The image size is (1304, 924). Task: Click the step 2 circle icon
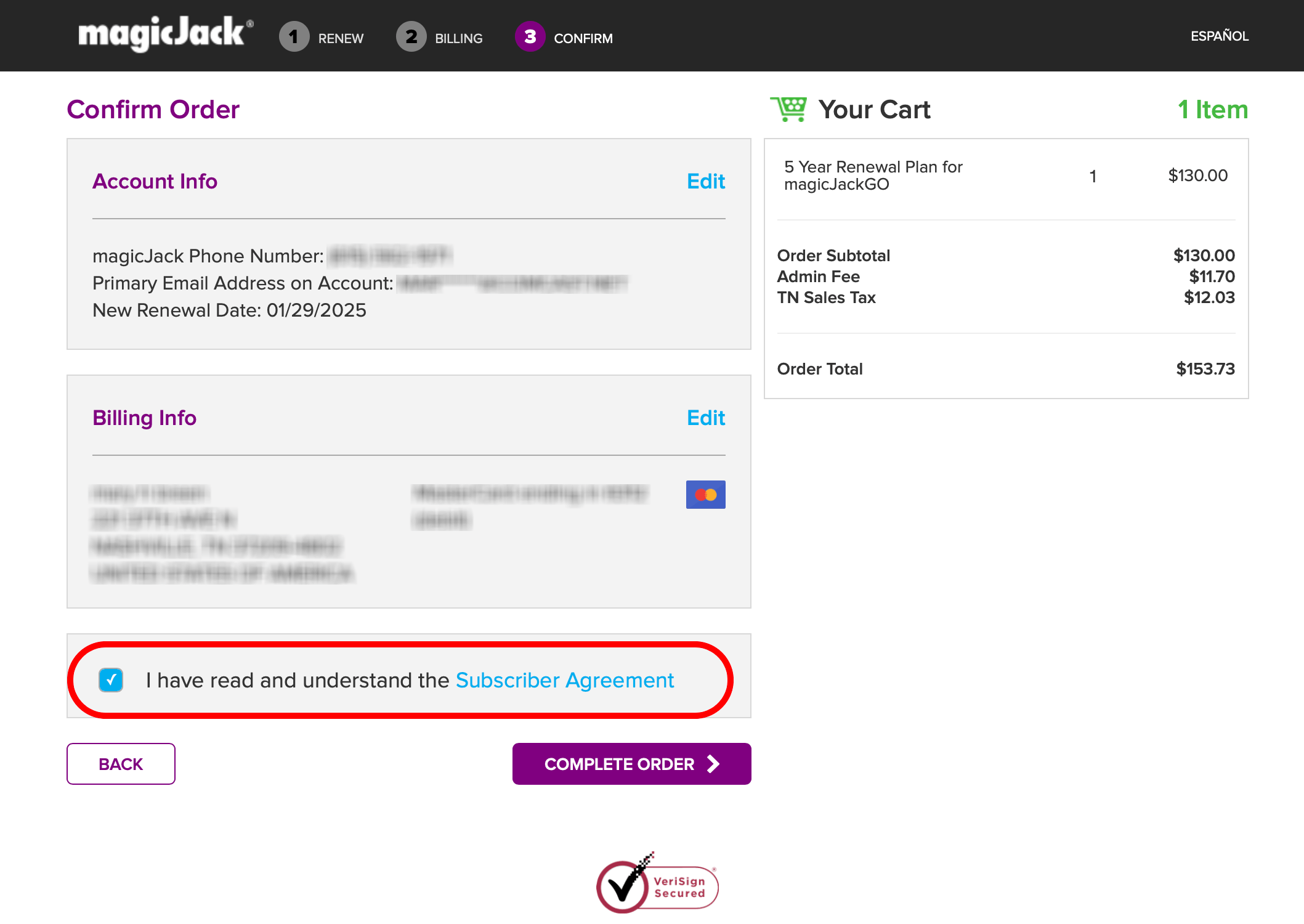(x=411, y=37)
